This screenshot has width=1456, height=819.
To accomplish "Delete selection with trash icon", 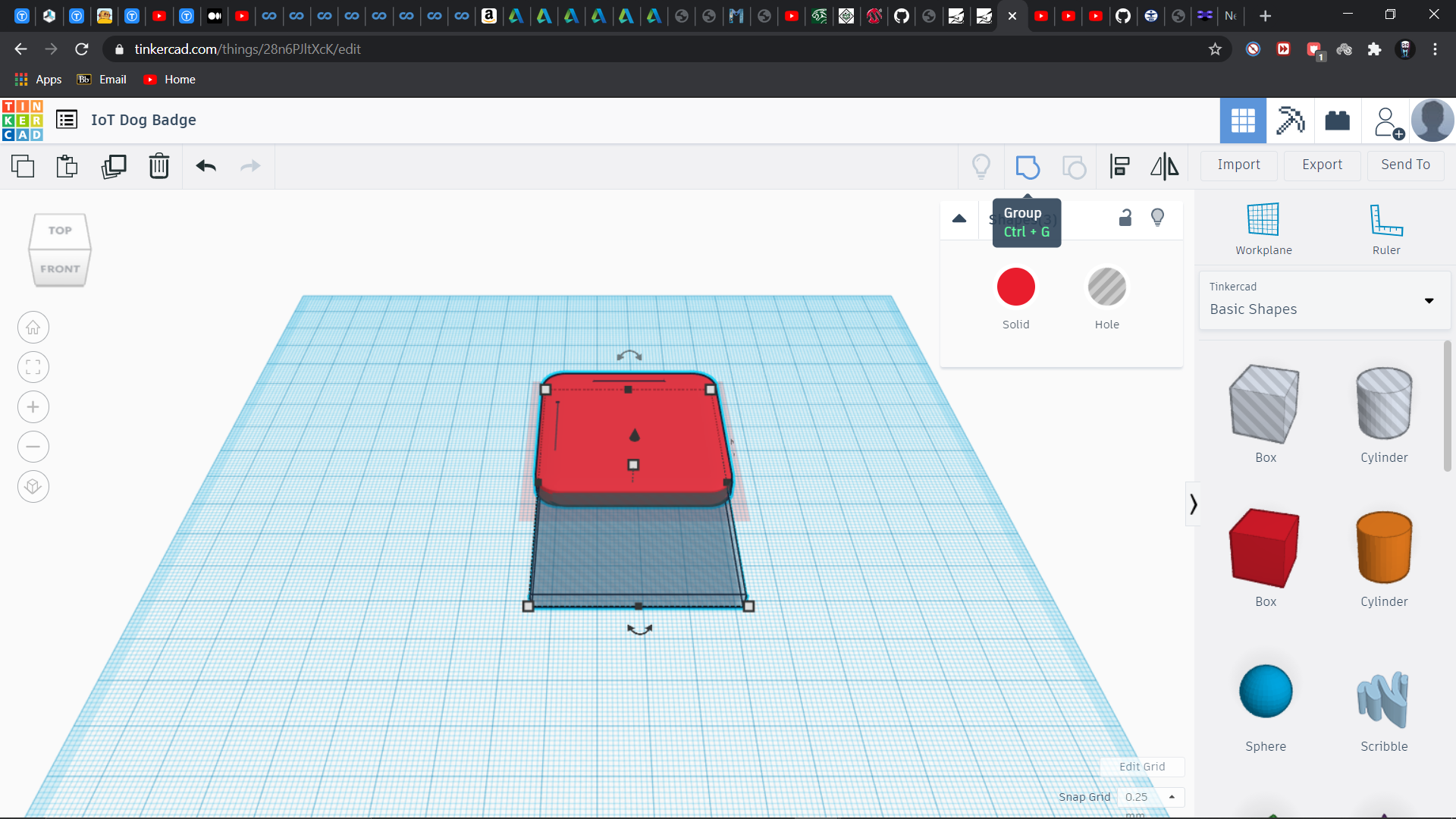I will 159,166.
